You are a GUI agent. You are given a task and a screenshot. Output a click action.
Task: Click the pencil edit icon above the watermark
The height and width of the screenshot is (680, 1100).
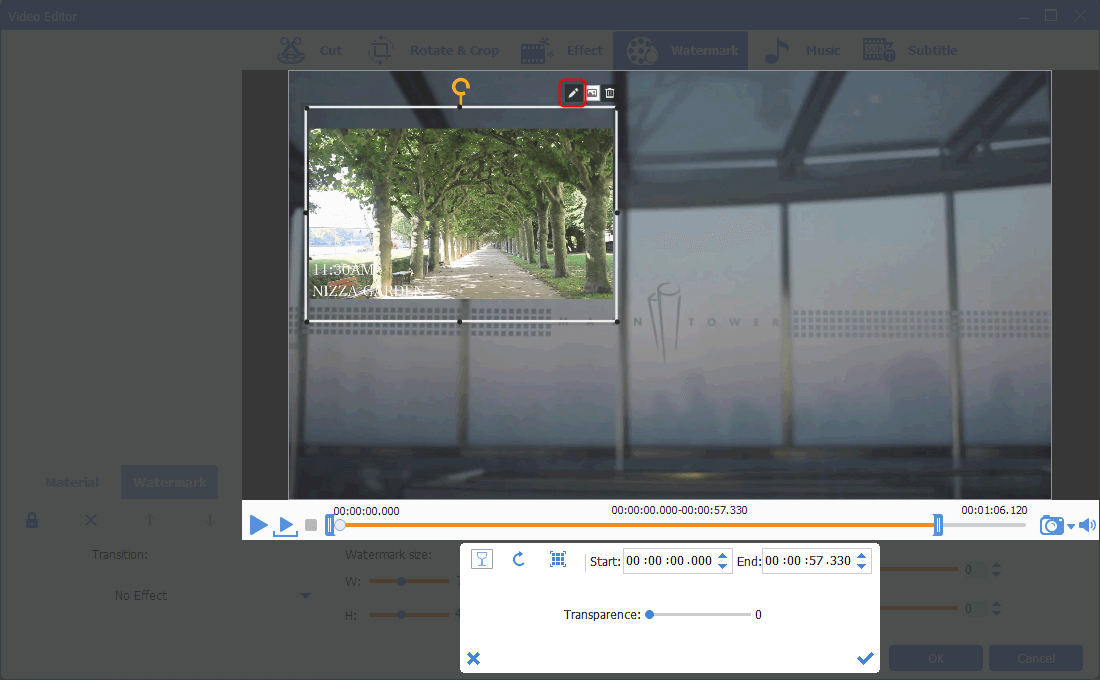point(573,93)
